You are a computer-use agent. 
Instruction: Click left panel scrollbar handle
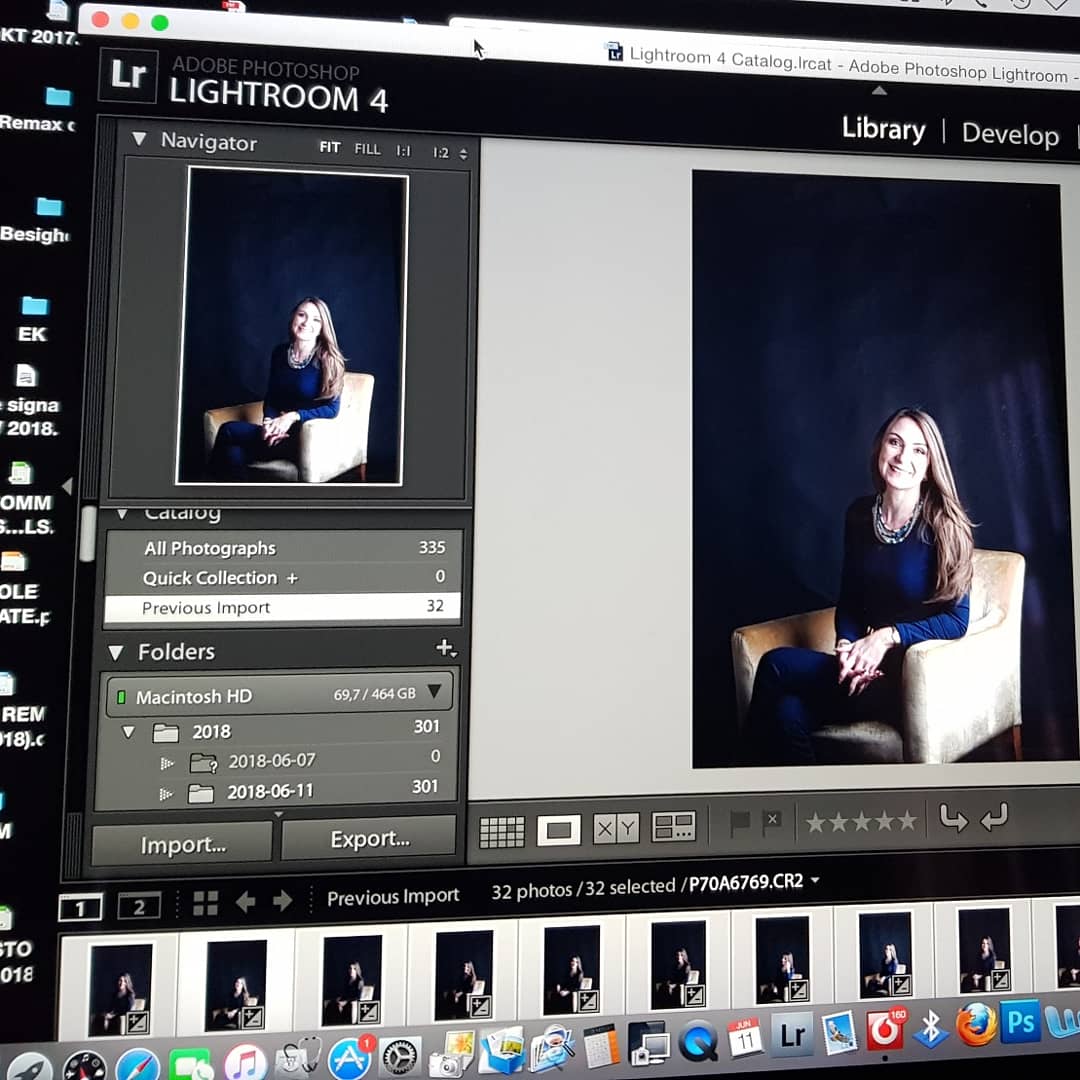(87, 534)
